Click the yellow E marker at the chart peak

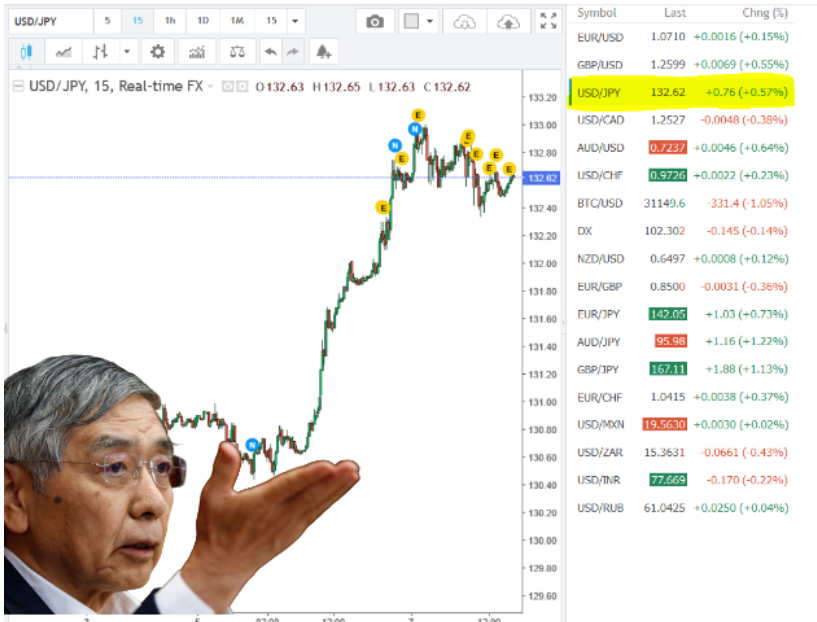(418, 115)
